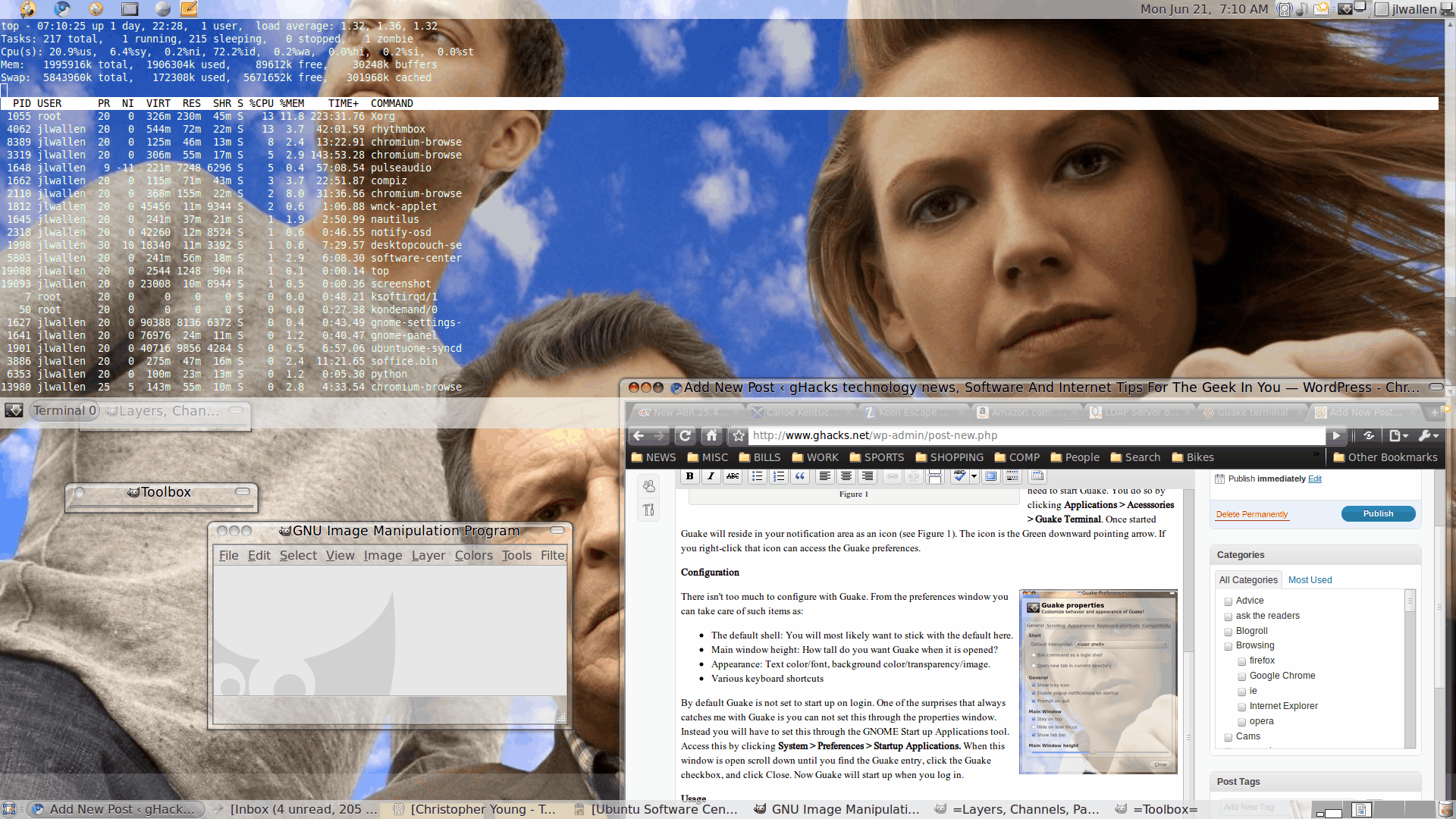This screenshot has height=819, width=1456.
Task: Switch to Most Used categories tab
Action: (1310, 580)
